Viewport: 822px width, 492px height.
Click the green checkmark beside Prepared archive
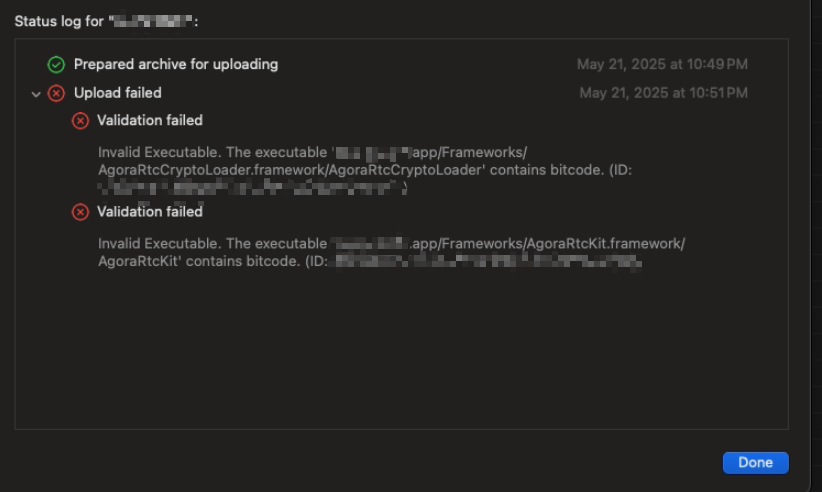point(56,64)
